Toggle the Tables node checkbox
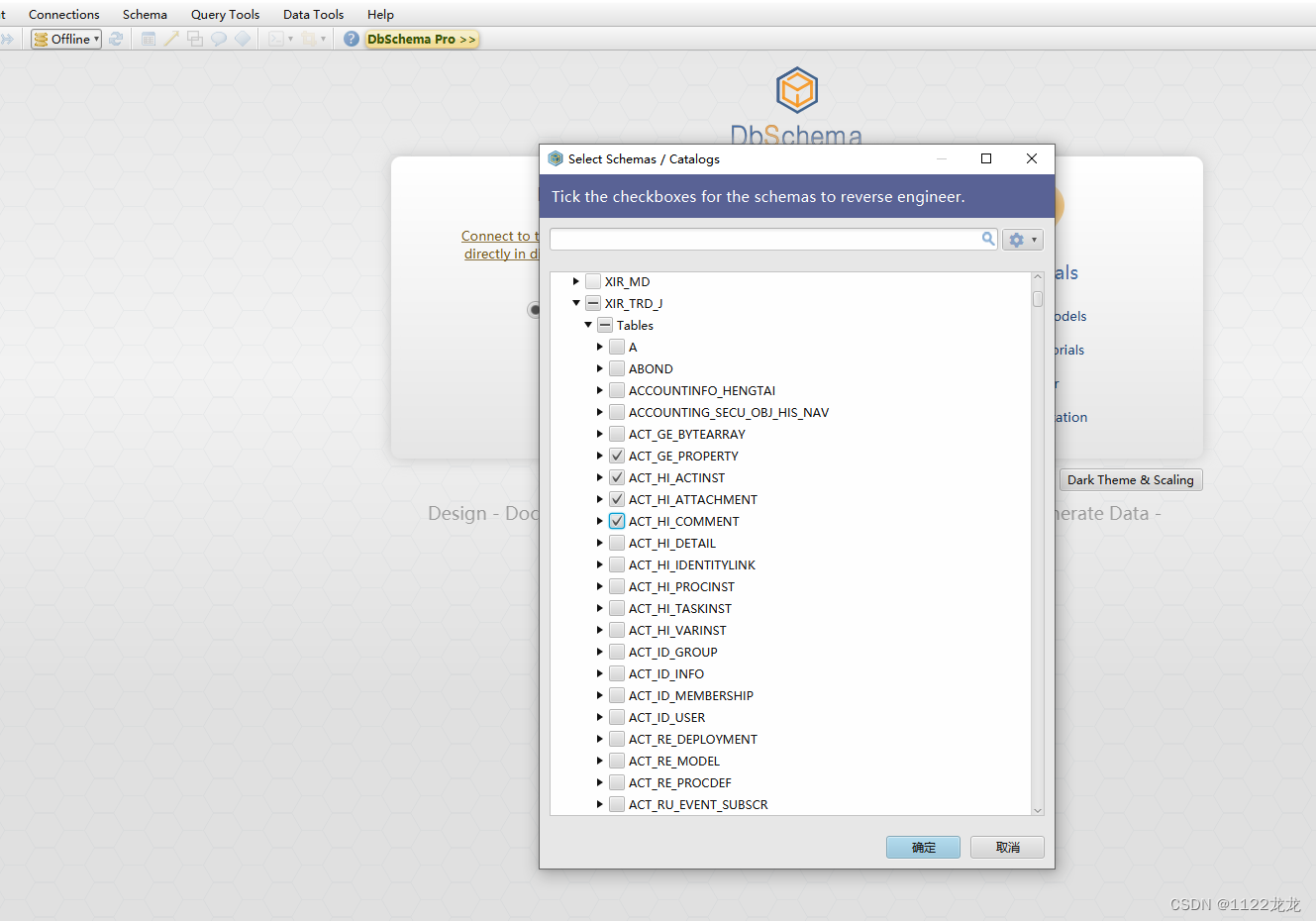Screen dimensions: 1316x921 pyautogui.click(x=605, y=325)
